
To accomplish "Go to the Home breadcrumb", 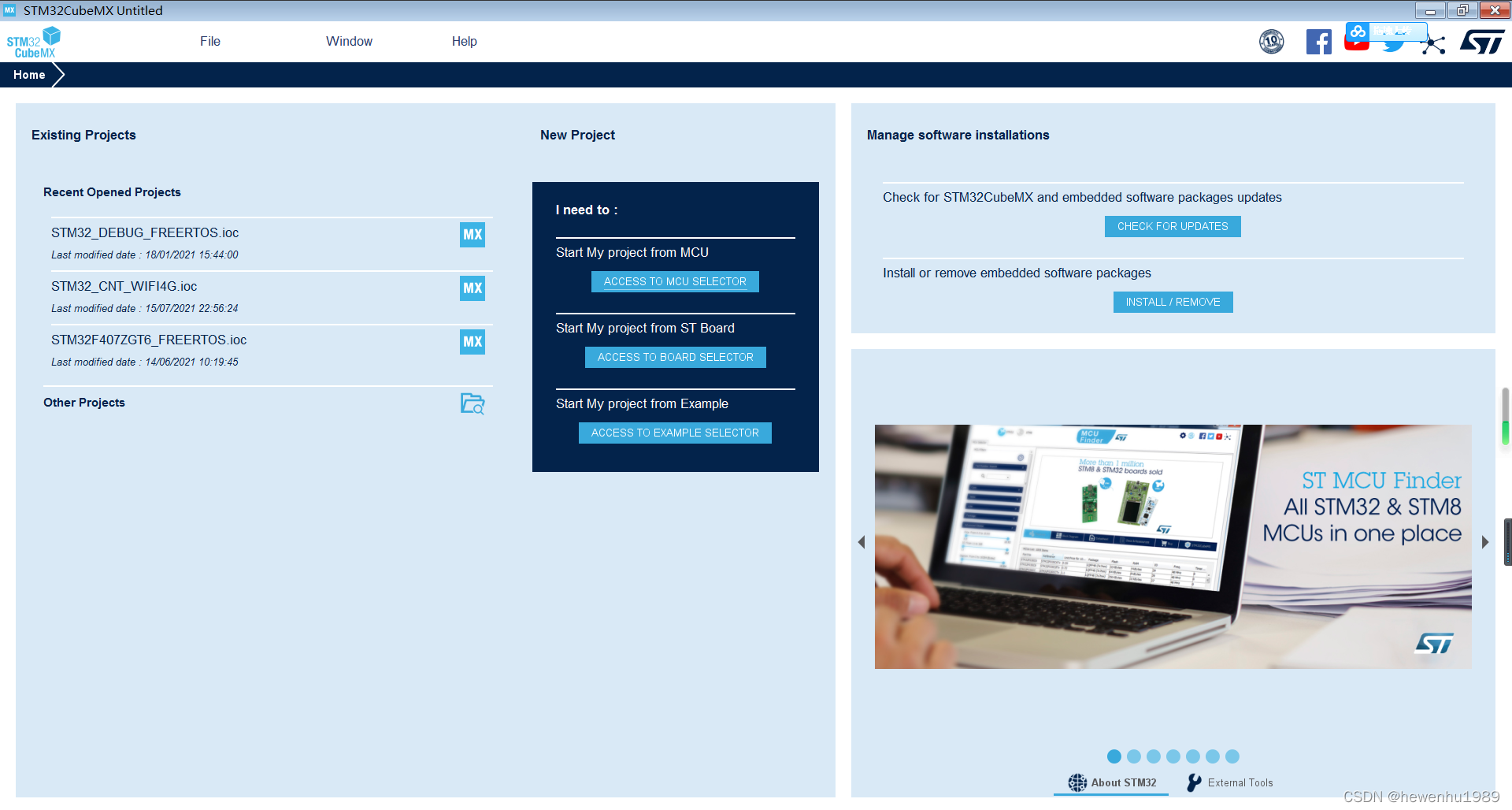I will [30, 75].
